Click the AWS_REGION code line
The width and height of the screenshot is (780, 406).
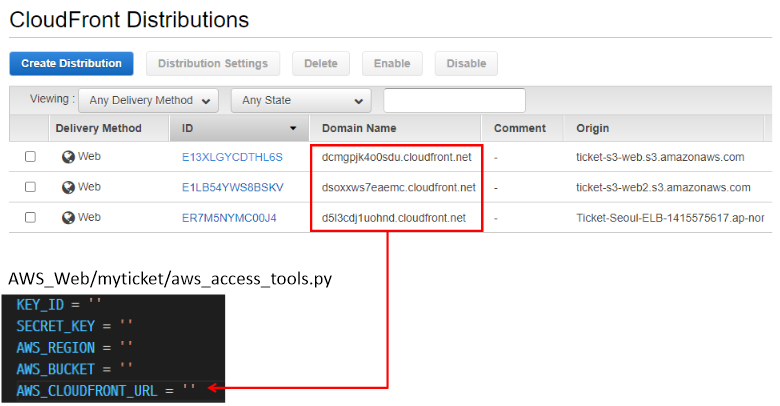pyautogui.click(x=75, y=347)
